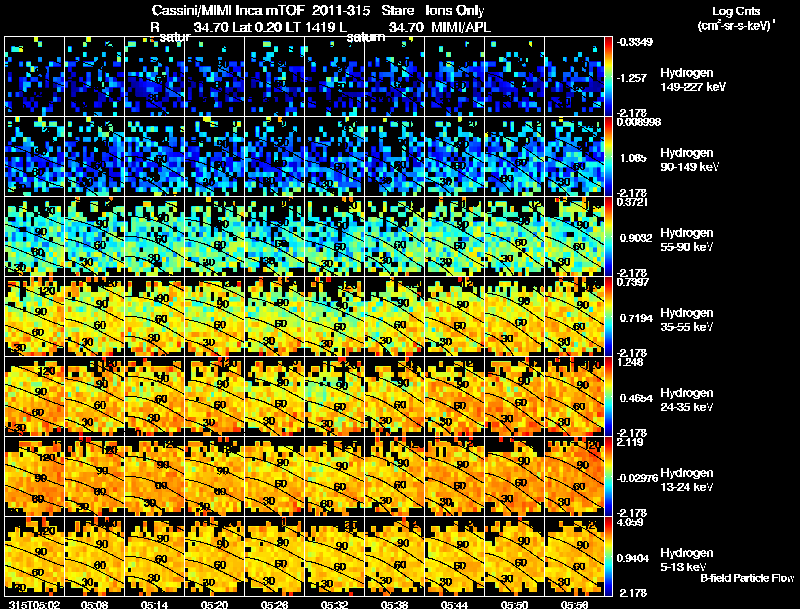Click the '2.119' colorbar value
Image resolution: width=800 pixels, height=609 pixels.
630,442
